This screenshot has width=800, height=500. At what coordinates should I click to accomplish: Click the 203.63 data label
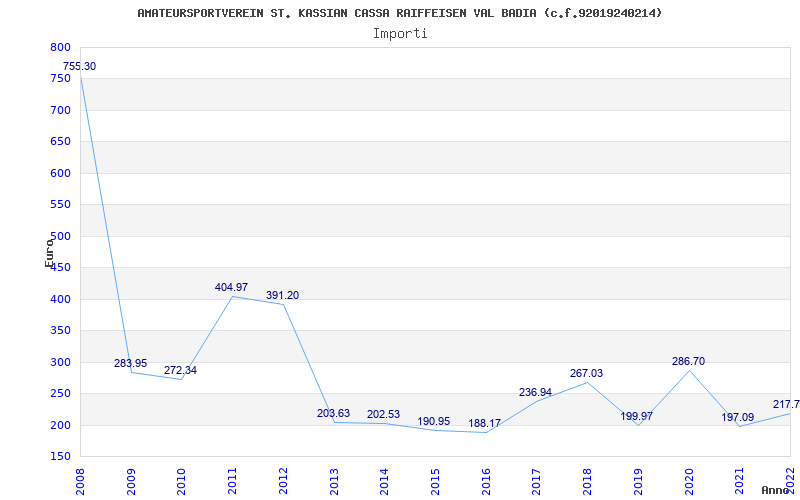pos(333,413)
